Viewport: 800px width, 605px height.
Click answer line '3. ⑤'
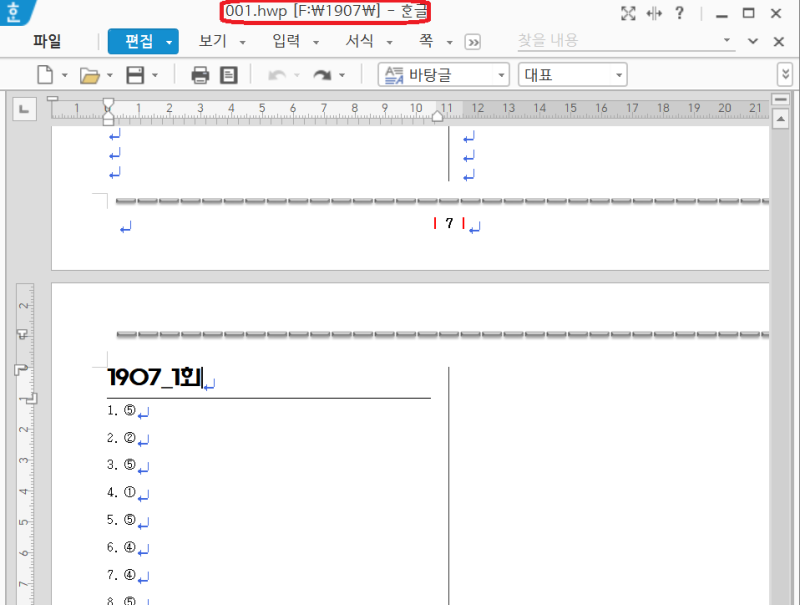coord(121,465)
